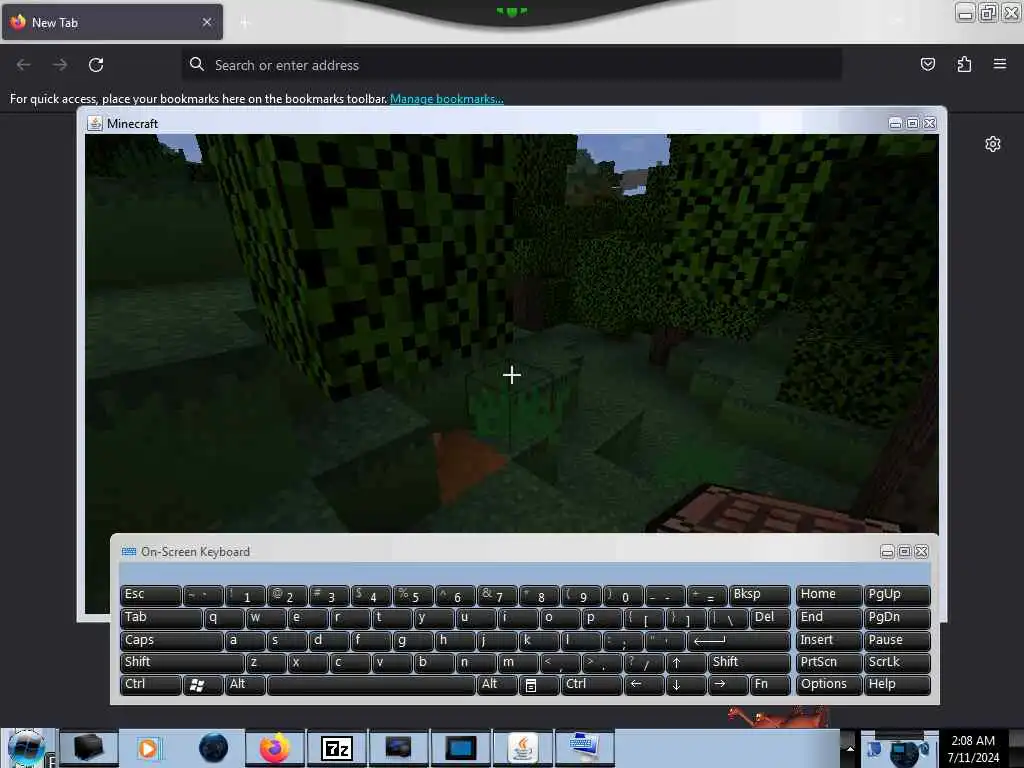
Task: Click the left arrow key
Action: [644, 684]
